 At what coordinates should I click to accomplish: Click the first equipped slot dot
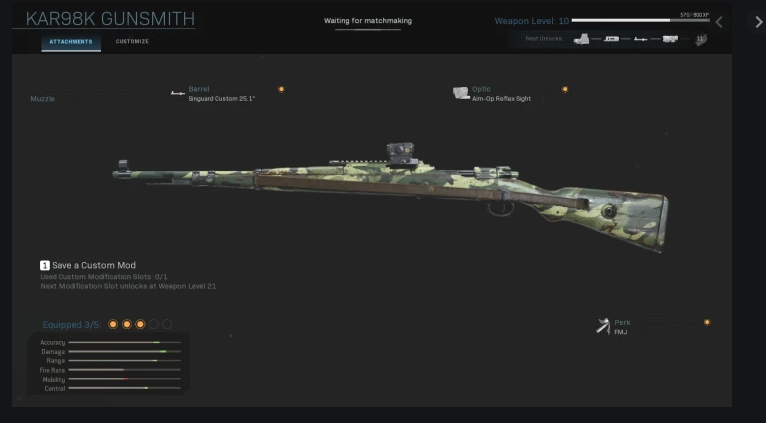[x=113, y=324]
